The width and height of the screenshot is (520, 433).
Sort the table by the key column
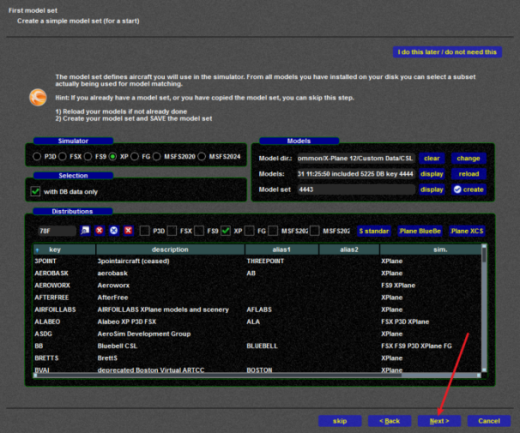[64, 249]
